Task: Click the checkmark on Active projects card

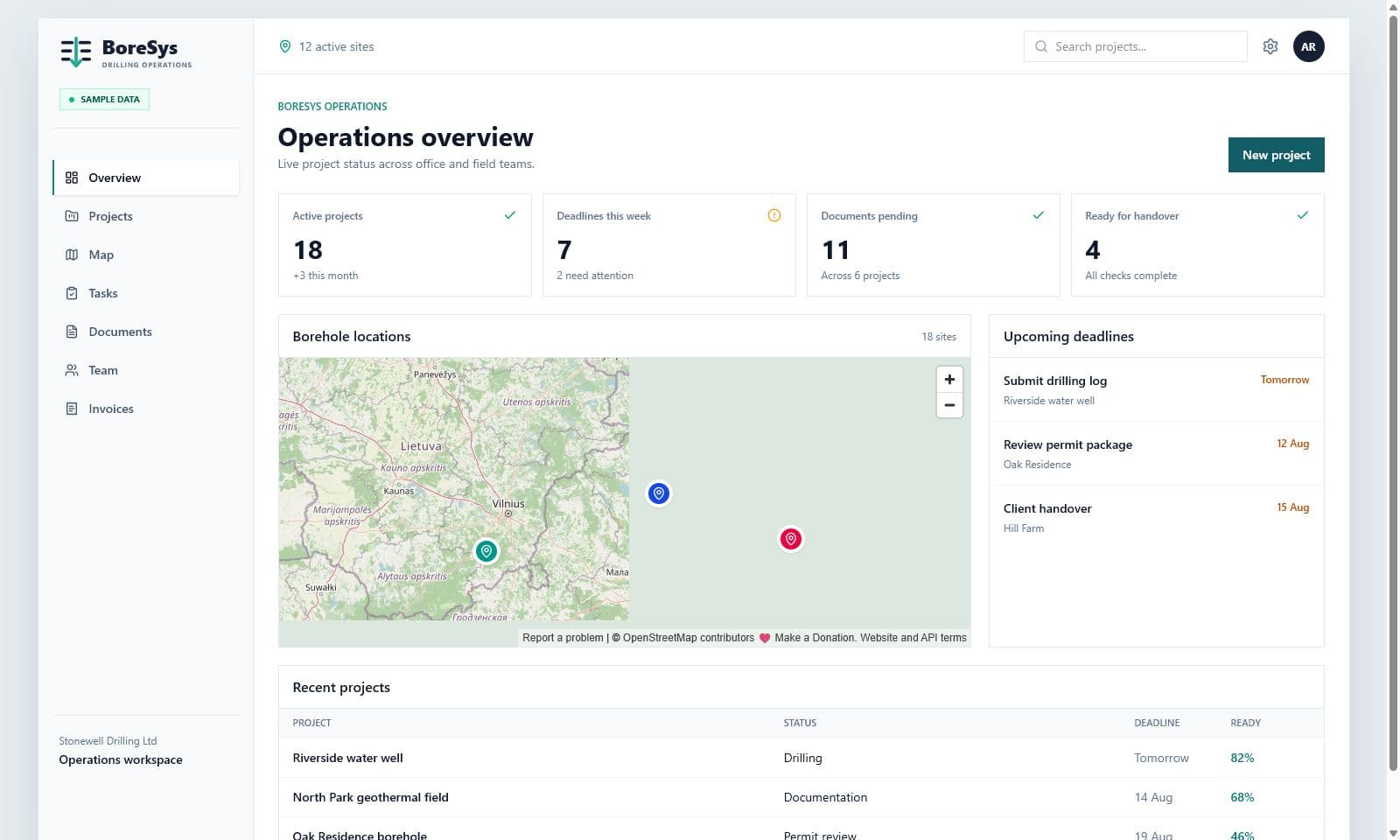Action: click(510, 215)
